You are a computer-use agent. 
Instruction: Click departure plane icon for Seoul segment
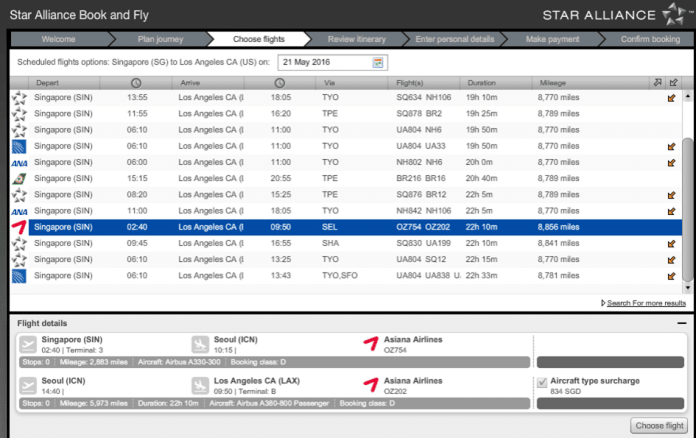click(x=28, y=386)
